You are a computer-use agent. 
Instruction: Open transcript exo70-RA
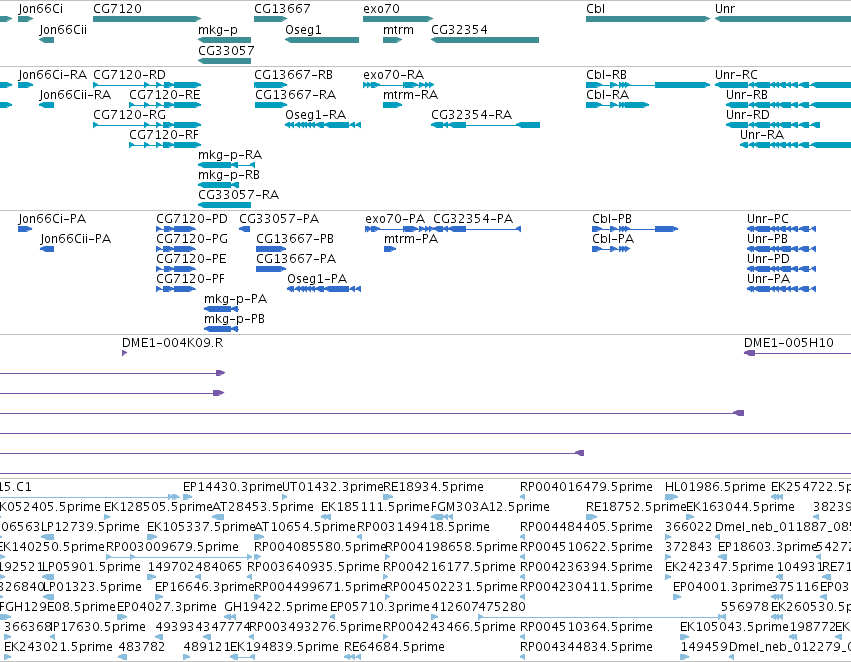(x=393, y=75)
